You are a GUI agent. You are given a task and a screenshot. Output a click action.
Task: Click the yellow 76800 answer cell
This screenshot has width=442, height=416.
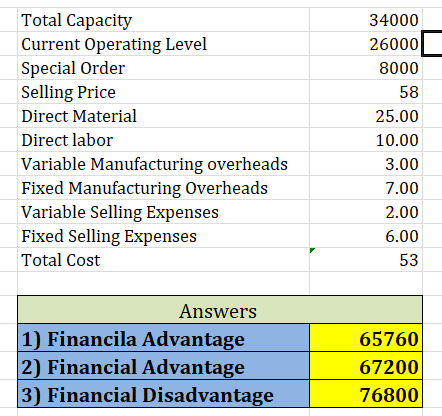(x=366, y=394)
